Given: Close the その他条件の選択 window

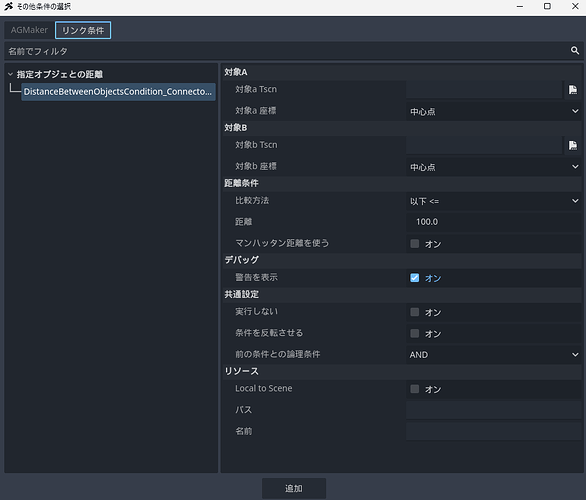Looking at the screenshot, I should (575, 6).
